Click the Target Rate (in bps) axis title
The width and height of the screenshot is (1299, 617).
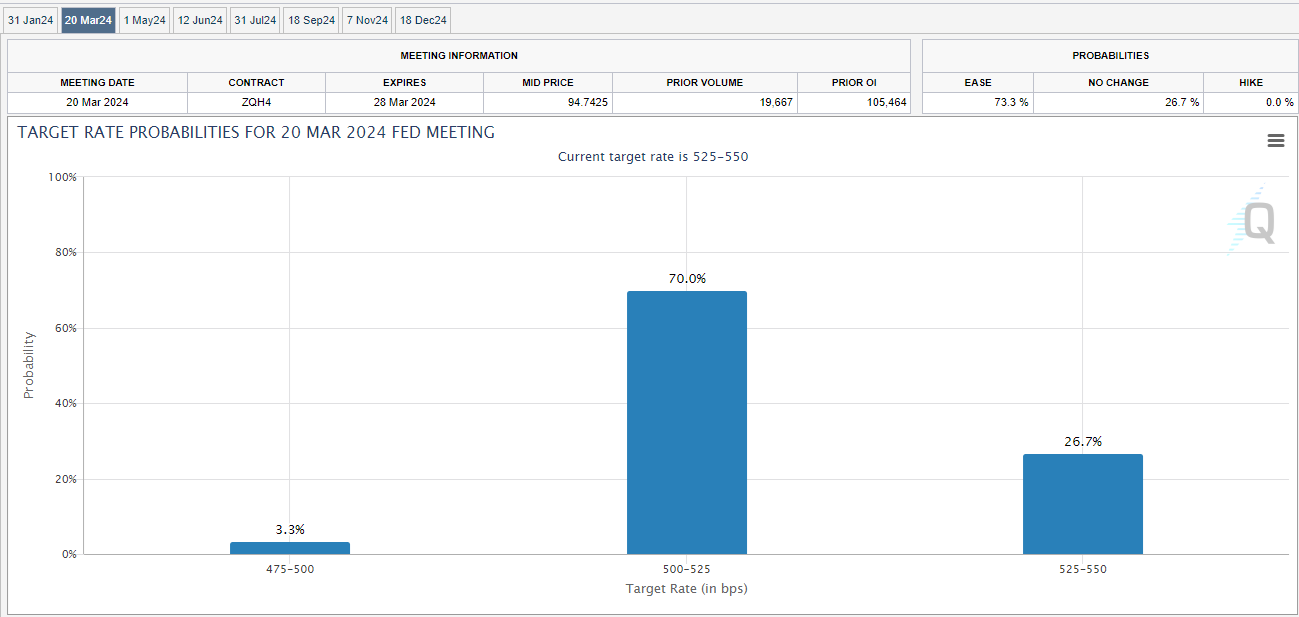pos(686,588)
